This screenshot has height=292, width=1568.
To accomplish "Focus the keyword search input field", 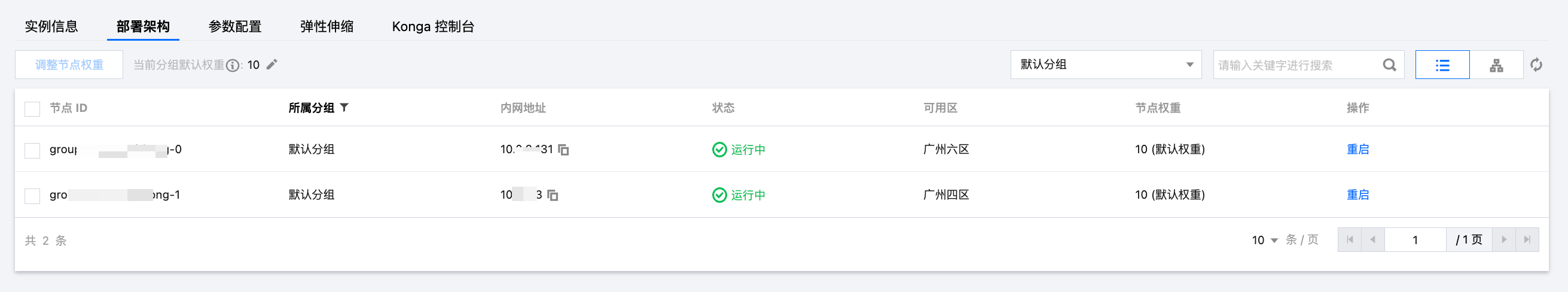I will (1297, 65).
